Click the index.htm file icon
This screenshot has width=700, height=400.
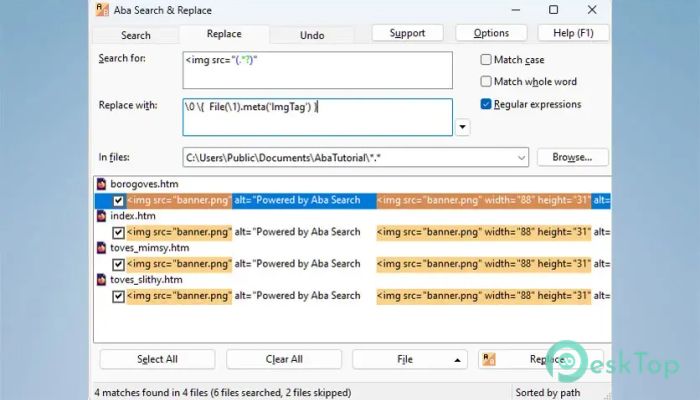tap(101, 216)
